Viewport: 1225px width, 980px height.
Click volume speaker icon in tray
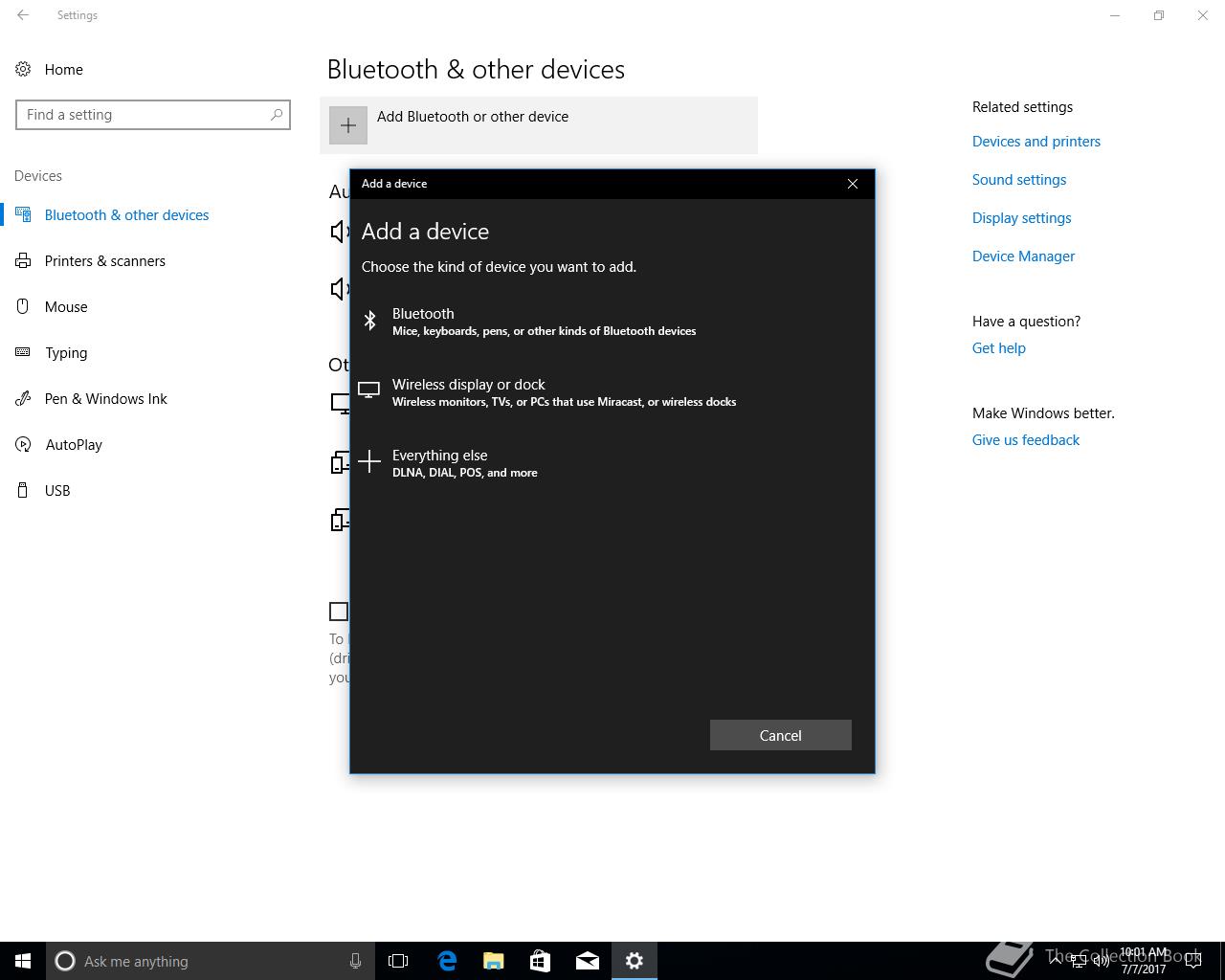pyautogui.click(x=1102, y=961)
